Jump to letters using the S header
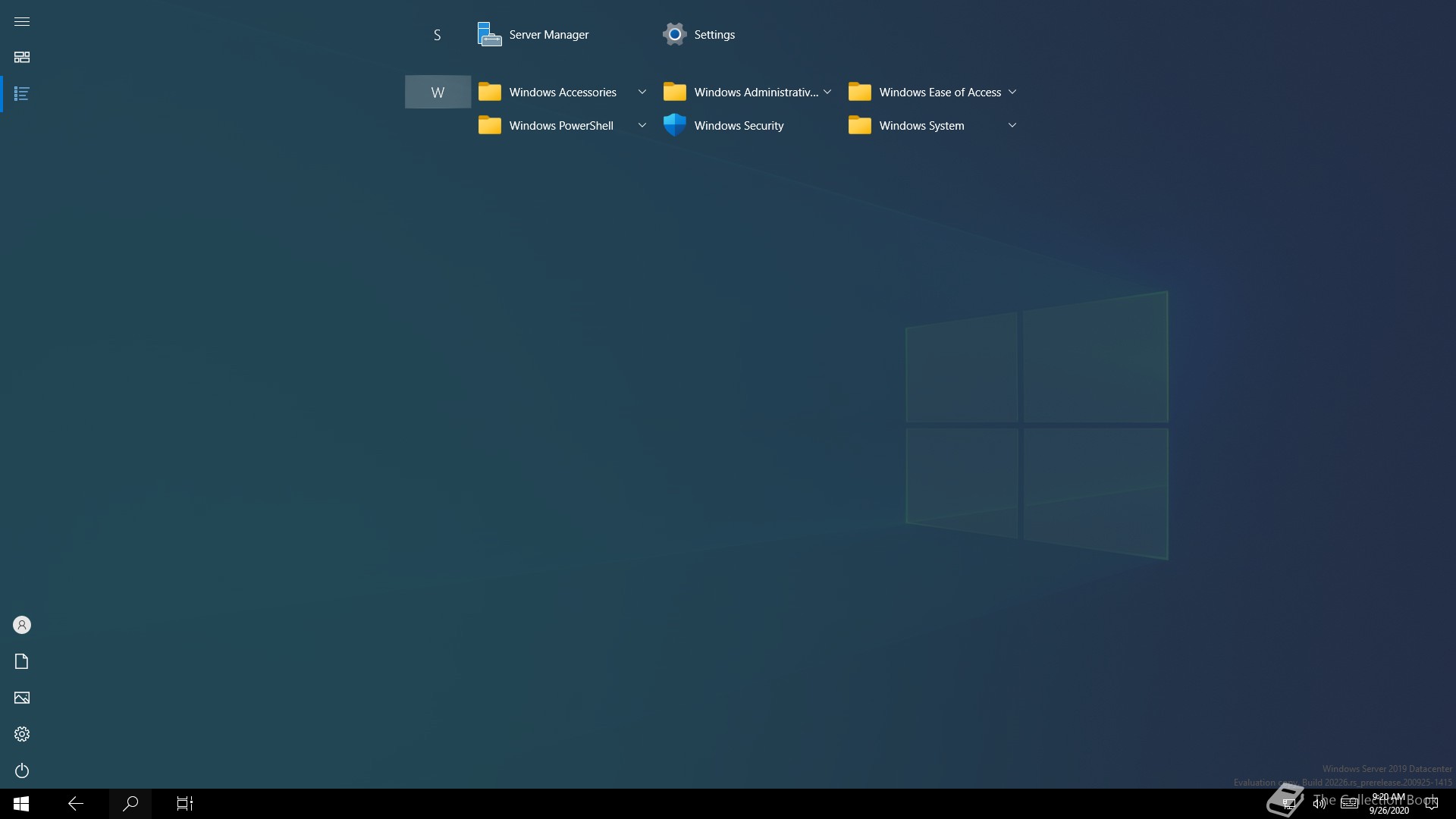This screenshot has width=1456, height=819. coord(438,35)
